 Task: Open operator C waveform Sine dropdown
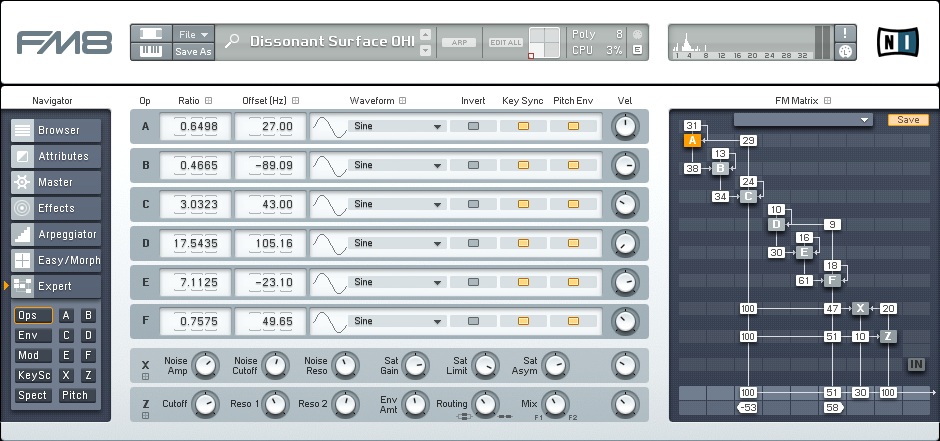click(397, 204)
